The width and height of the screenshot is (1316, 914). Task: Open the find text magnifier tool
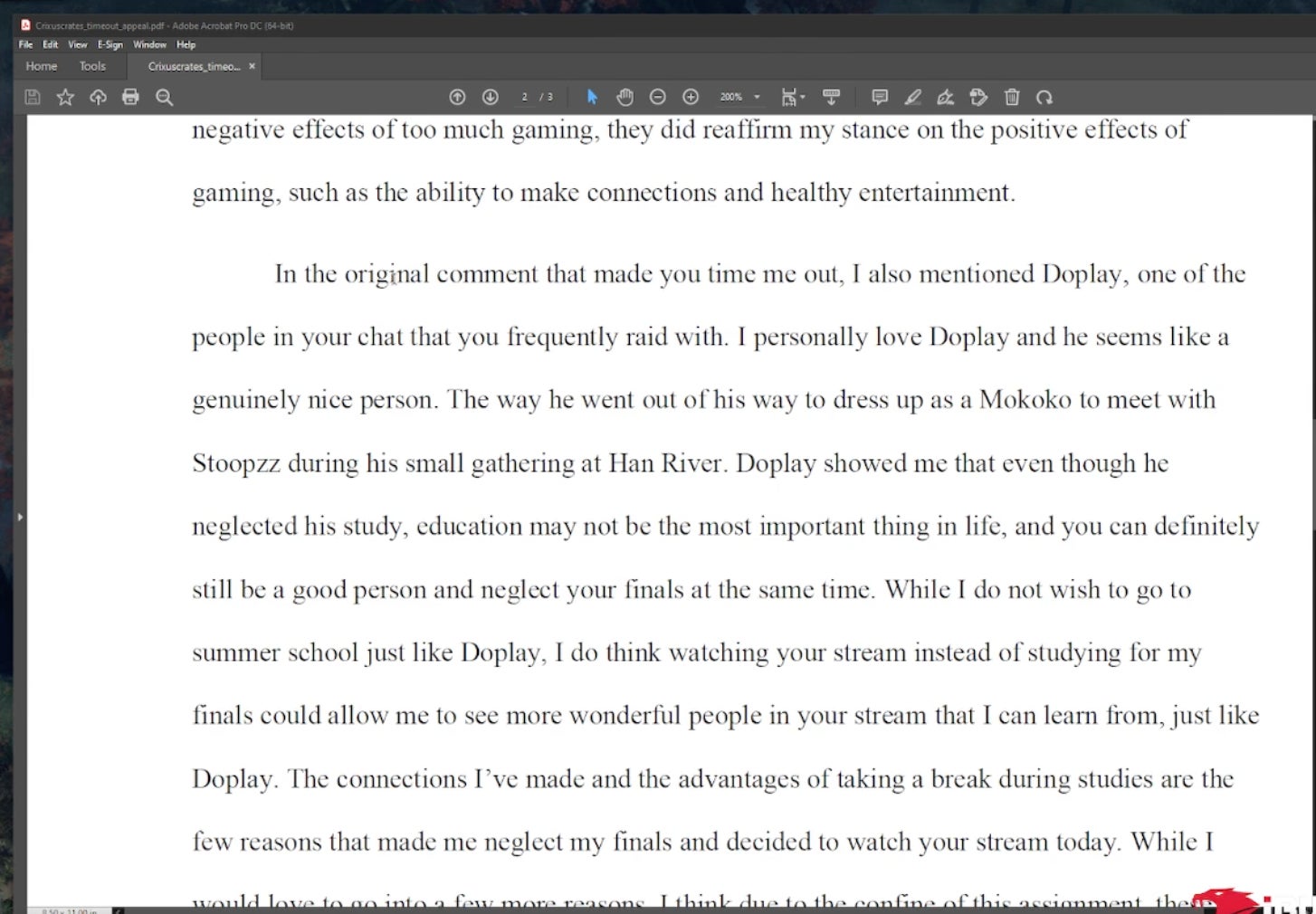pyautogui.click(x=164, y=97)
